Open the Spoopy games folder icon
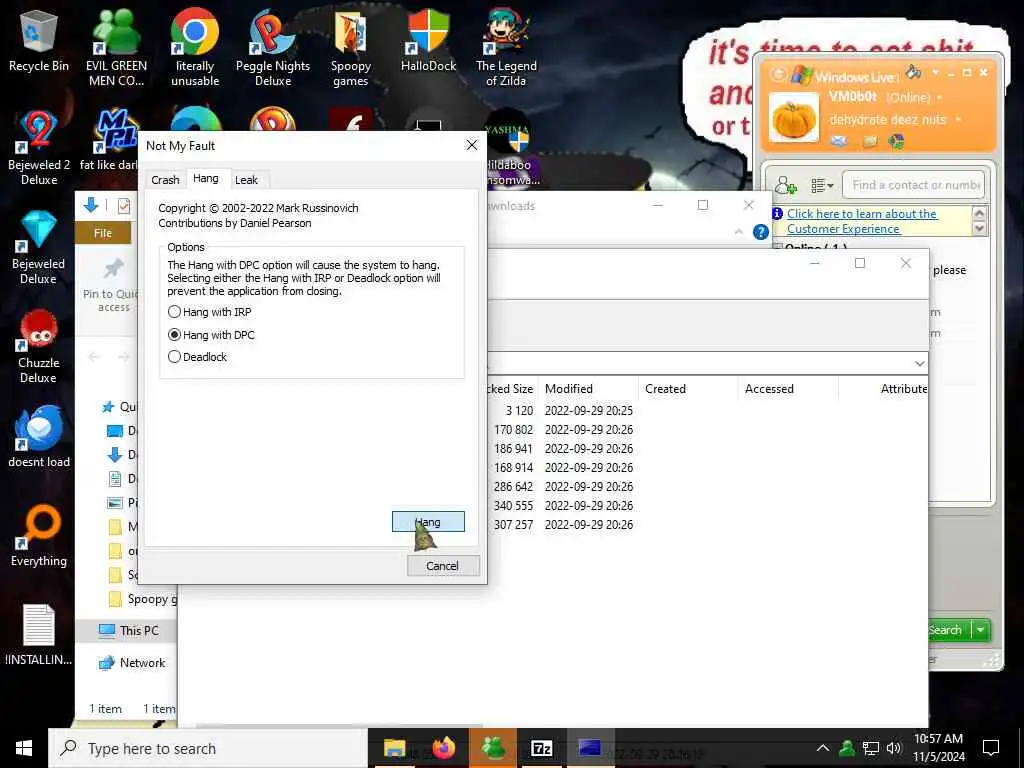 [351, 48]
